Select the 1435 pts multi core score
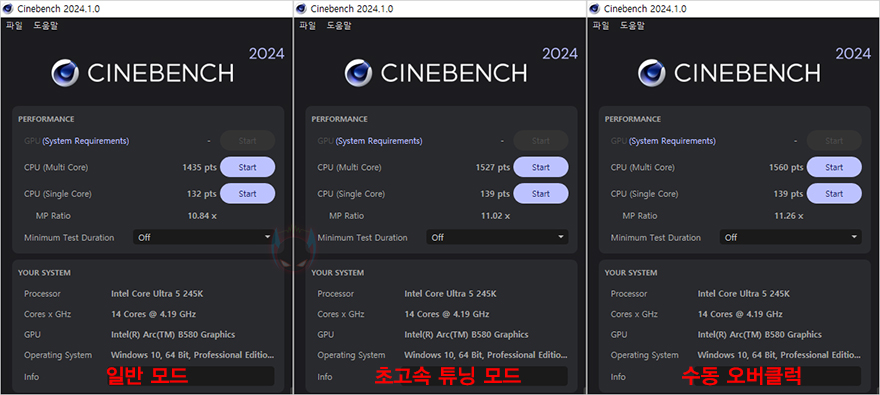The image size is (880, 395). click(x=199, y=167)
